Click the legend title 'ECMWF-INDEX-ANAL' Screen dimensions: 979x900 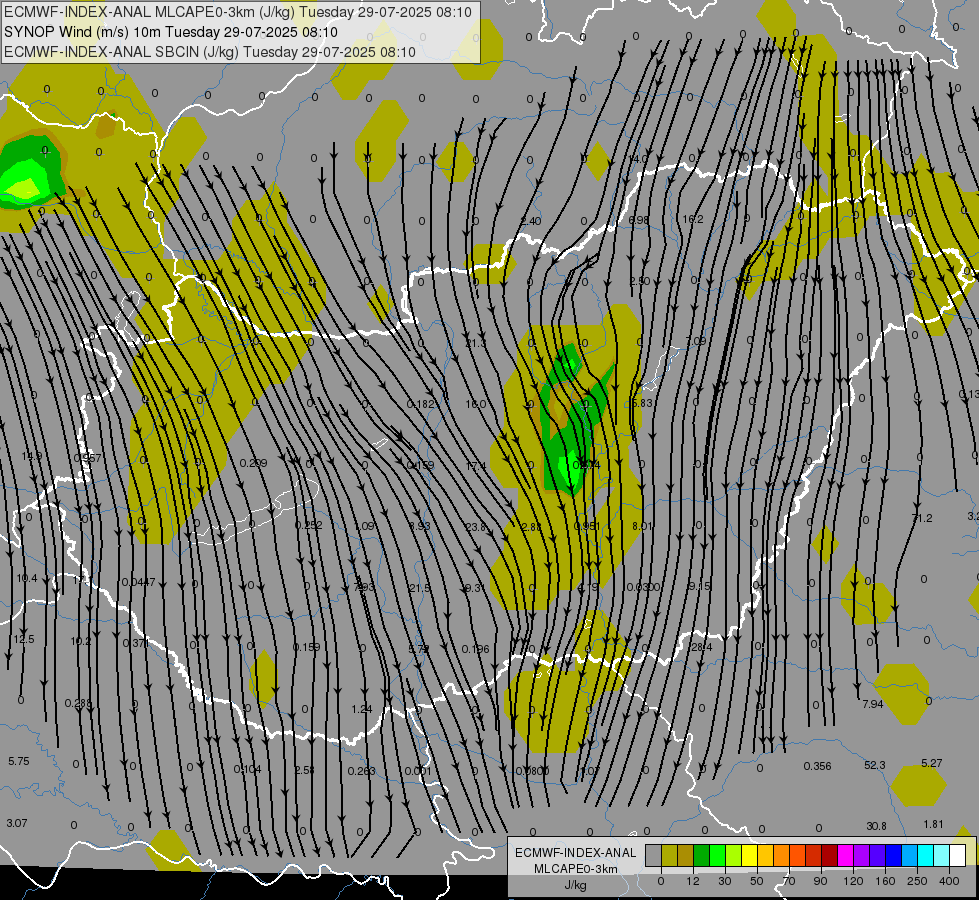575,853
